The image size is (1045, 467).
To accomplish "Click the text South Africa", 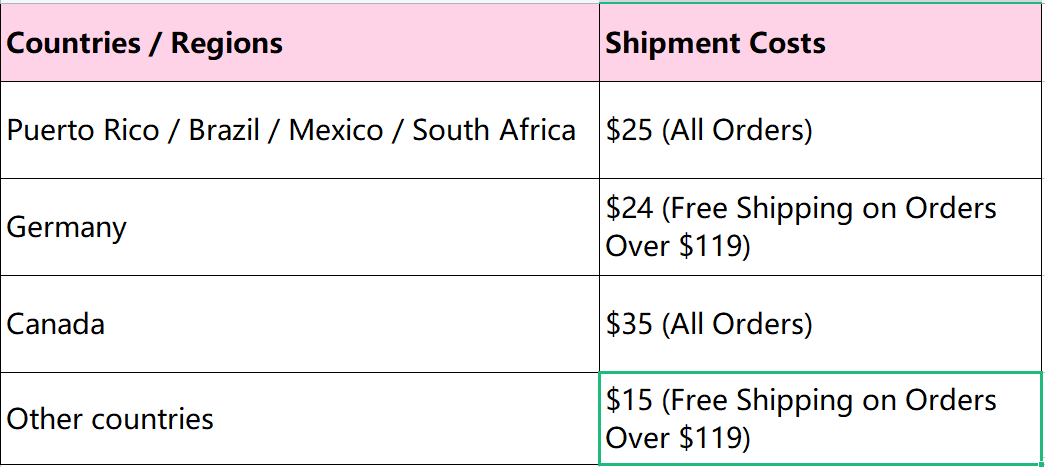I will click(x=494, y=130).
